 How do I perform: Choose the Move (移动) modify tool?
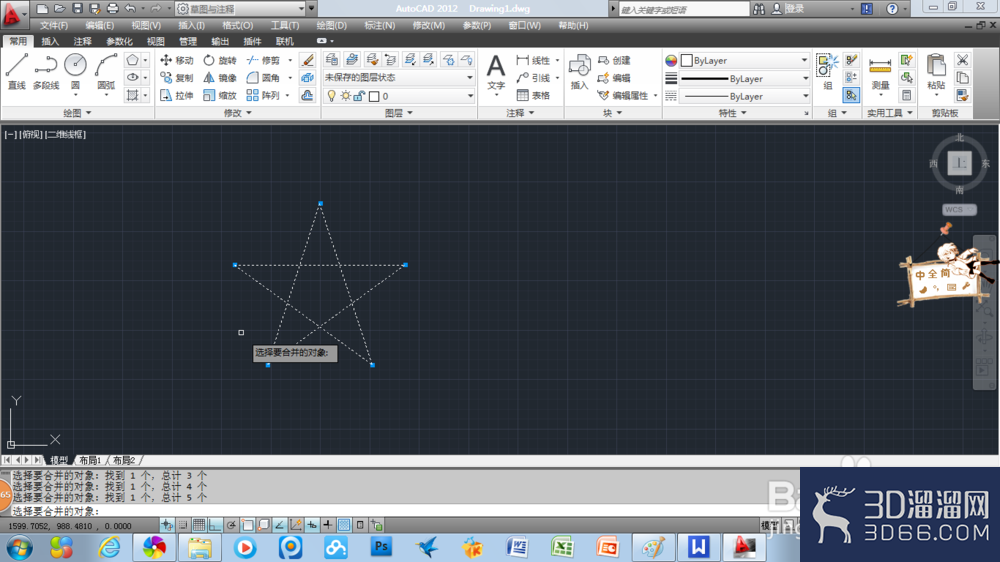177,60
